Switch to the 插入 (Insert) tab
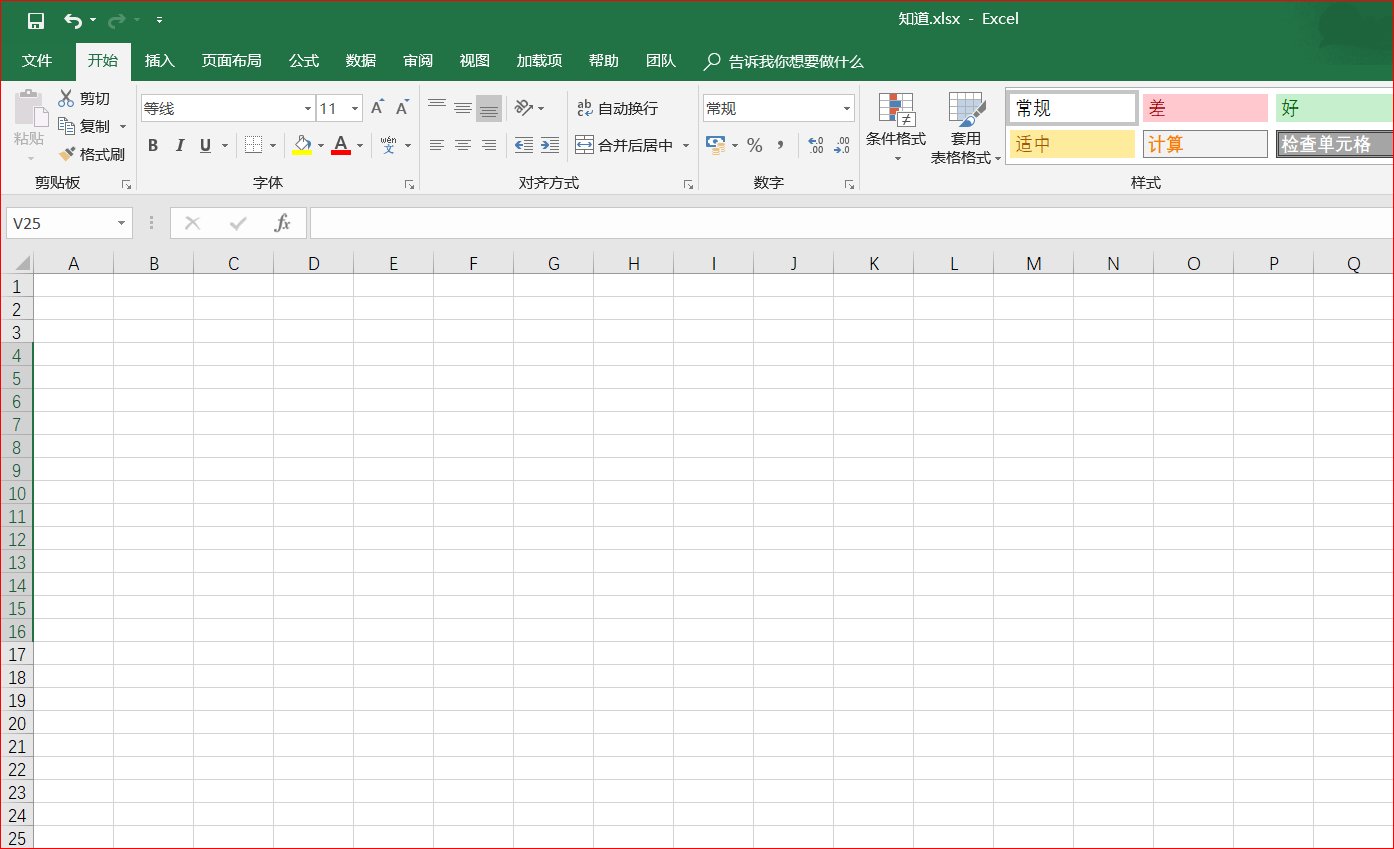The image size is (1394, 849). pos(159,61)
